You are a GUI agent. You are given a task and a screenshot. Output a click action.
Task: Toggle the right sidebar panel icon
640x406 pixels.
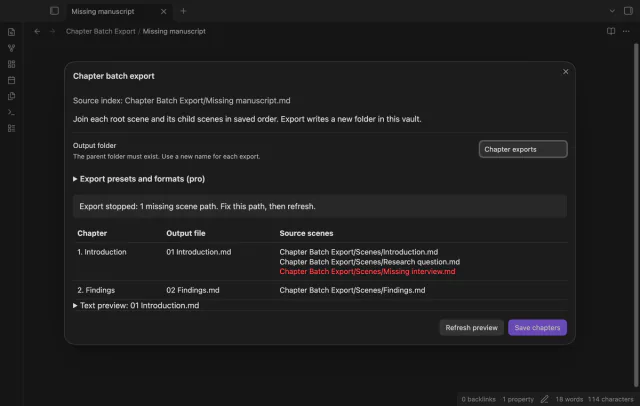(x=628, y=11)
